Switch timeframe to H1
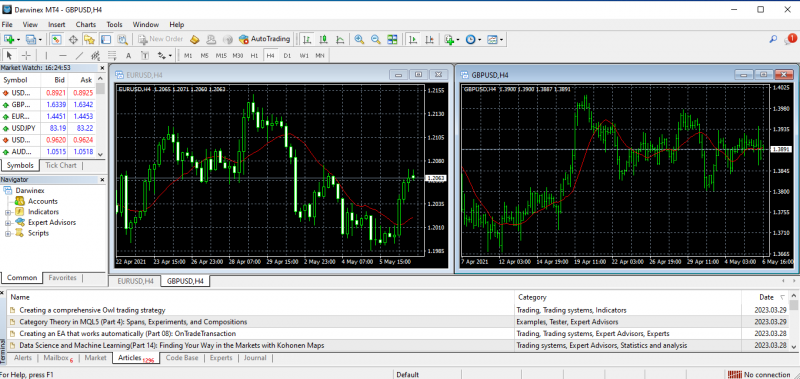This screenshot has width=800, height=379. [254, 55]
